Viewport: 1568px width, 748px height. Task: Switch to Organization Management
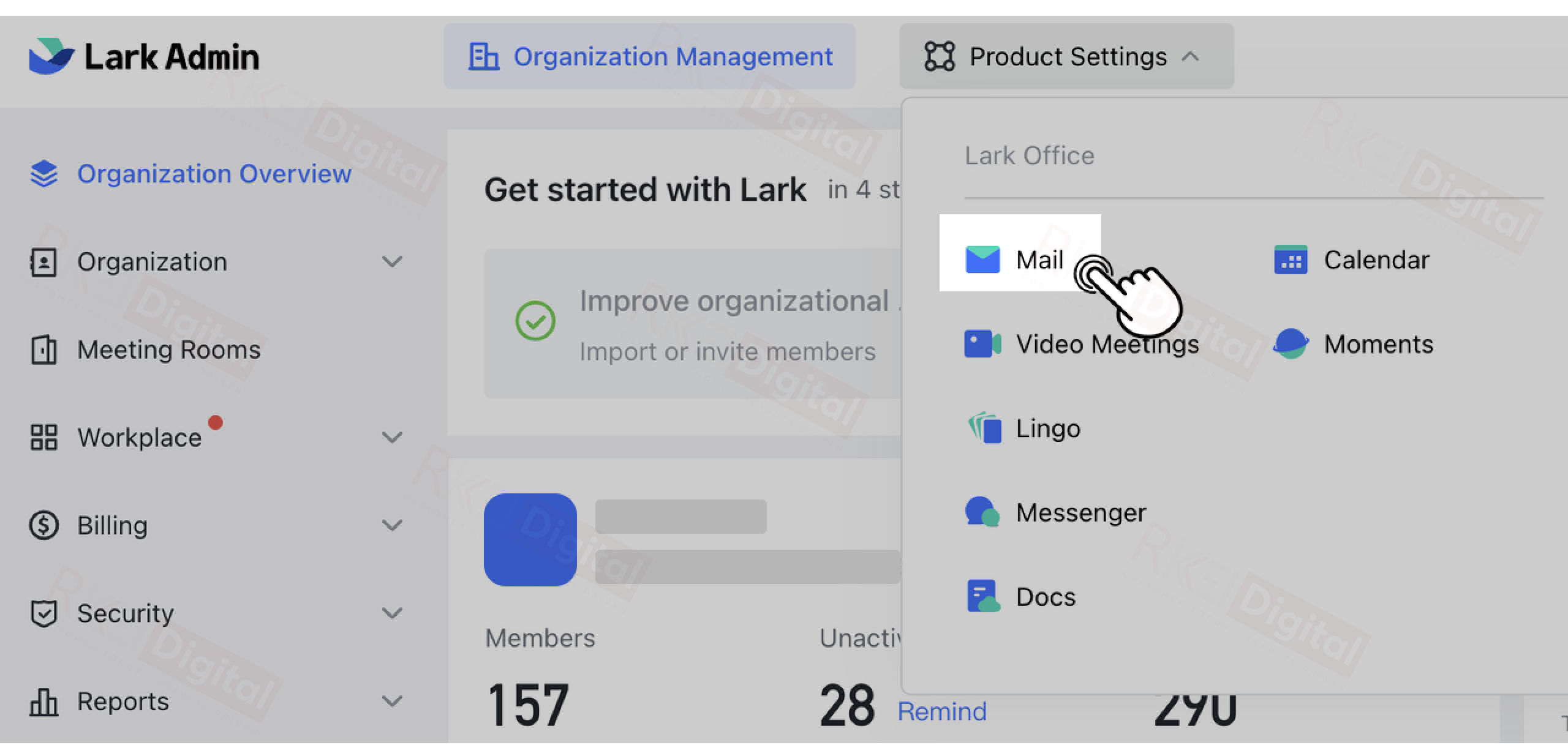pos(649,56)
